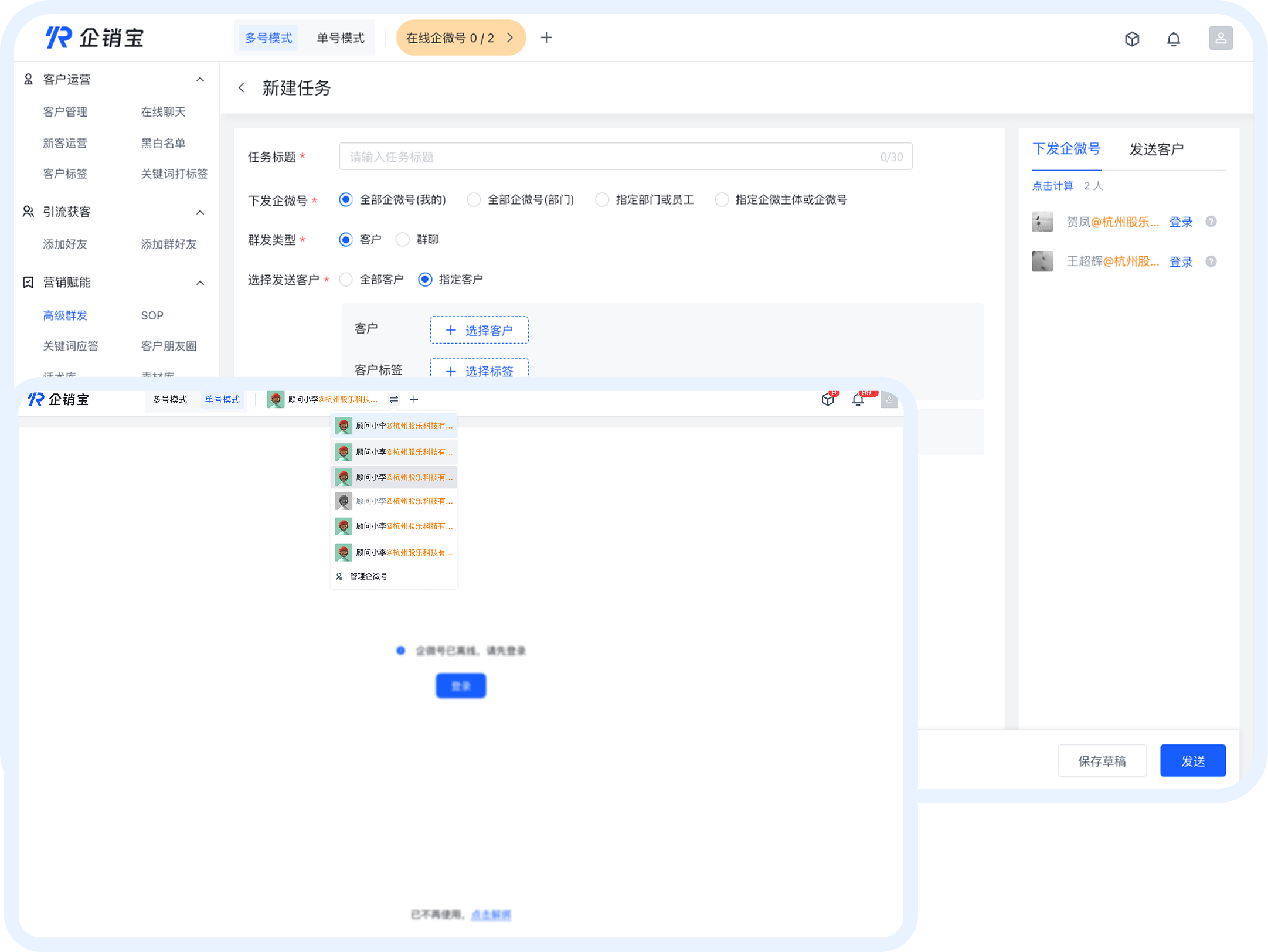Switch to 单号模式 tab in top header
The height and width of the screenshot is (952, 1268).
[x=340, y=38]
